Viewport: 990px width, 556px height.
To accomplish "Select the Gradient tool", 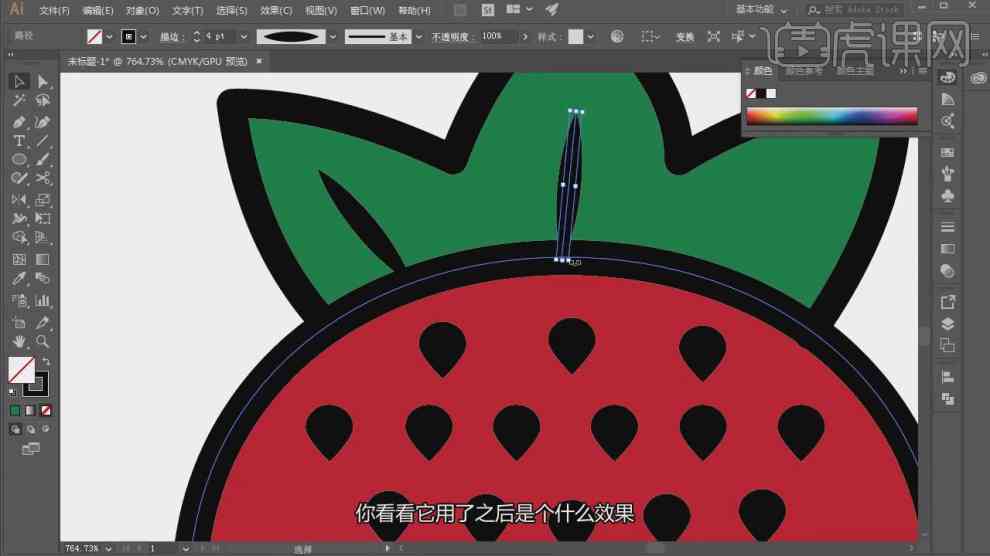I will [42, 259].
